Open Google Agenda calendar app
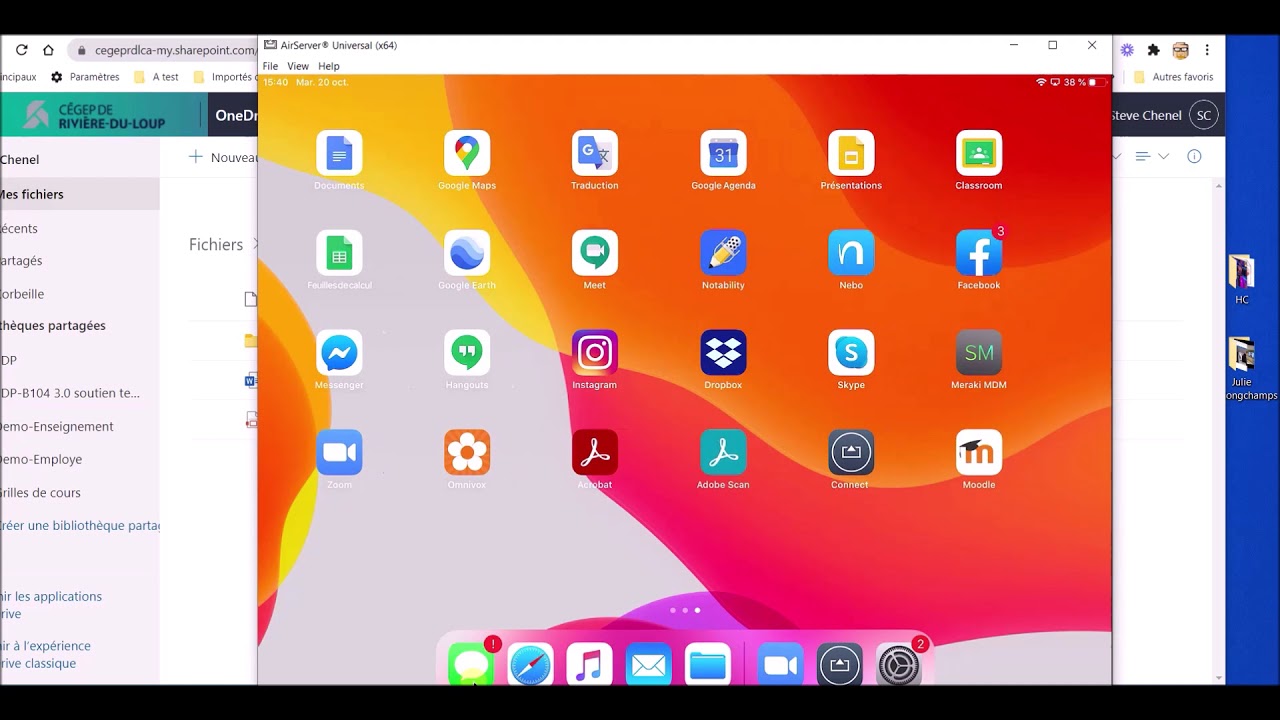Image resolution: width=1280 pixels, height=720 pixels. pyautogui.click(x=723, y=153)
